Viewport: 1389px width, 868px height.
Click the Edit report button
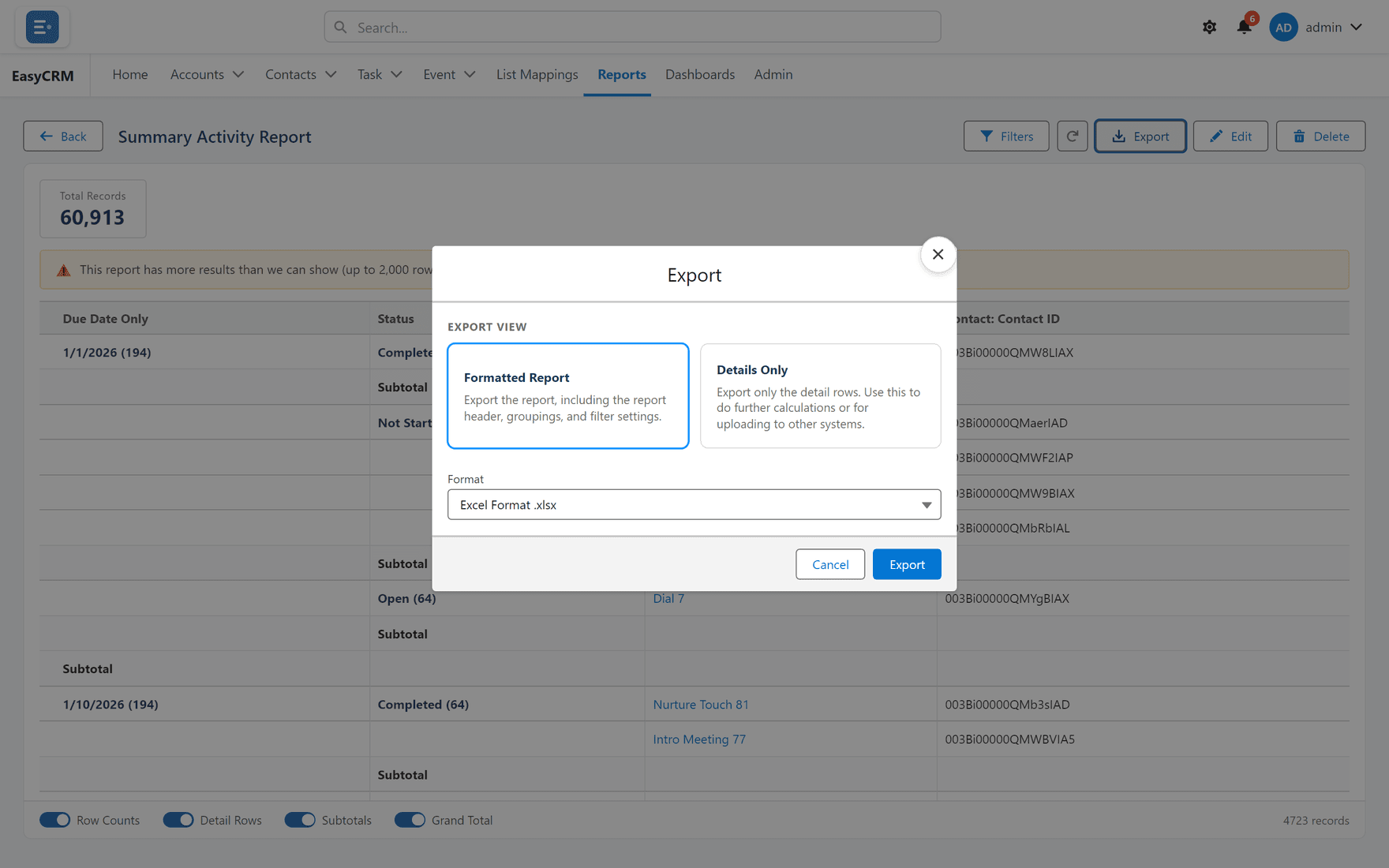click(1230, 136)
